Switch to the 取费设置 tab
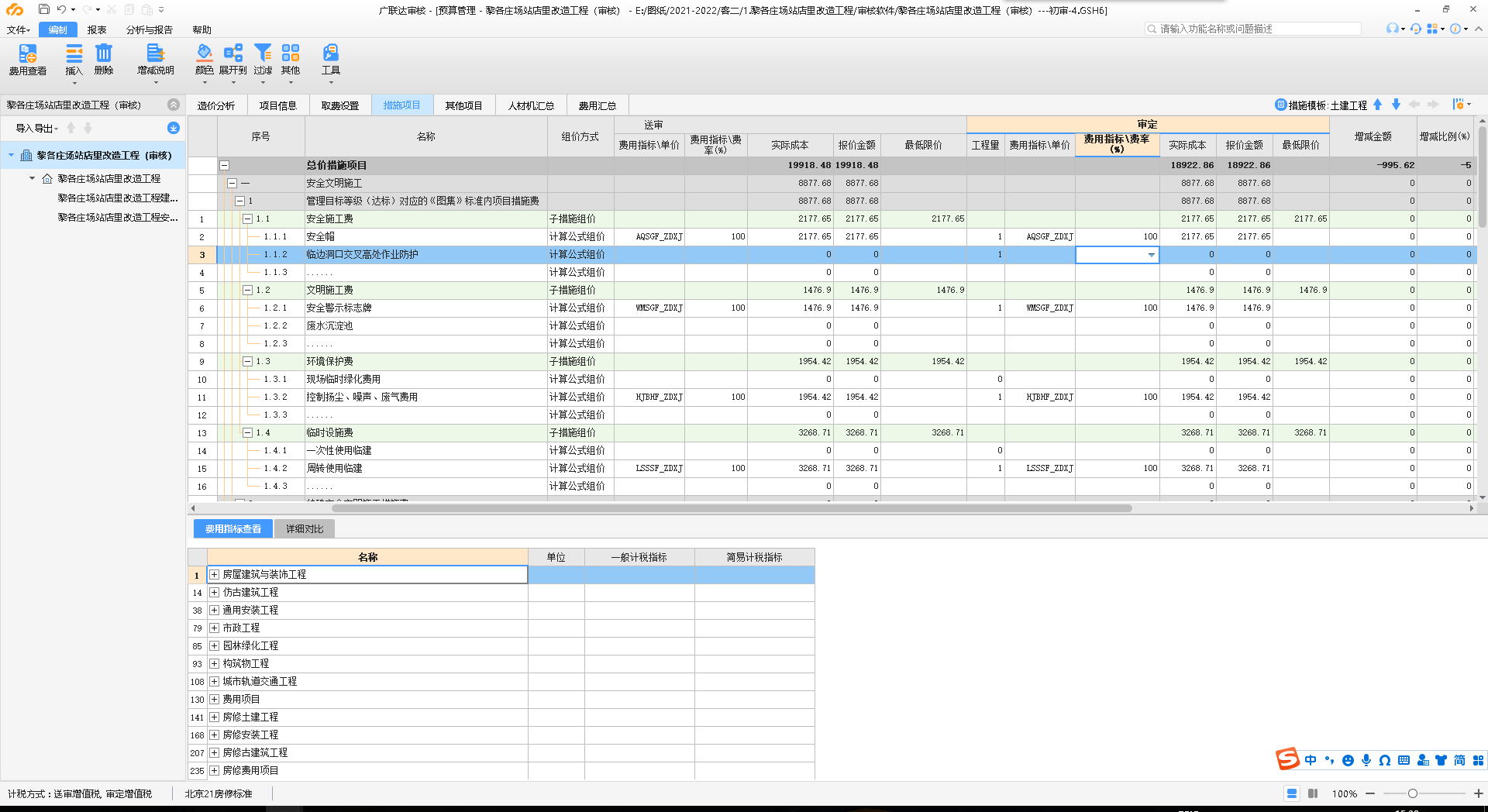 340,105
